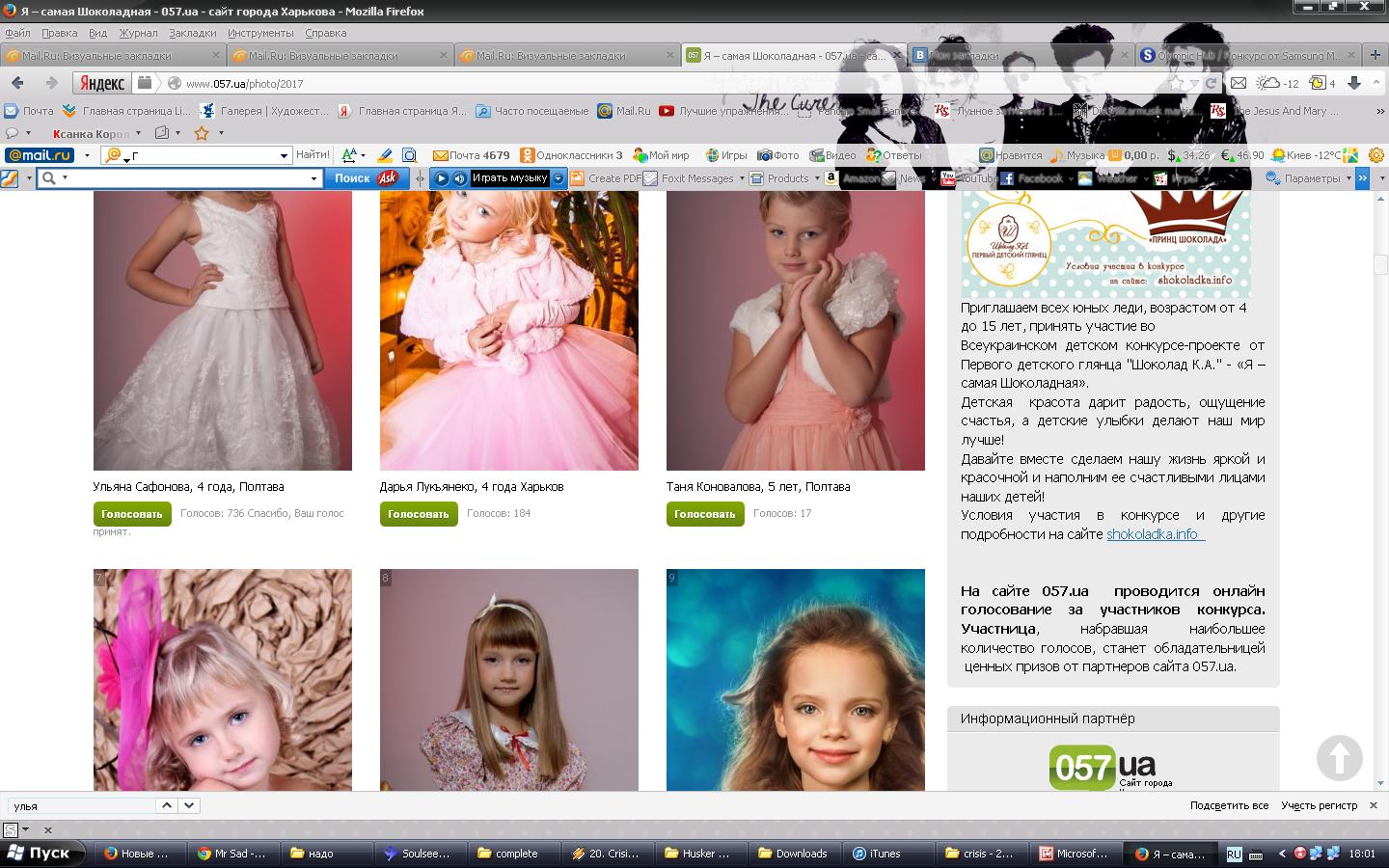
Task: Open the Ксанка Корол profile dropdown
Action: (138, 133)
